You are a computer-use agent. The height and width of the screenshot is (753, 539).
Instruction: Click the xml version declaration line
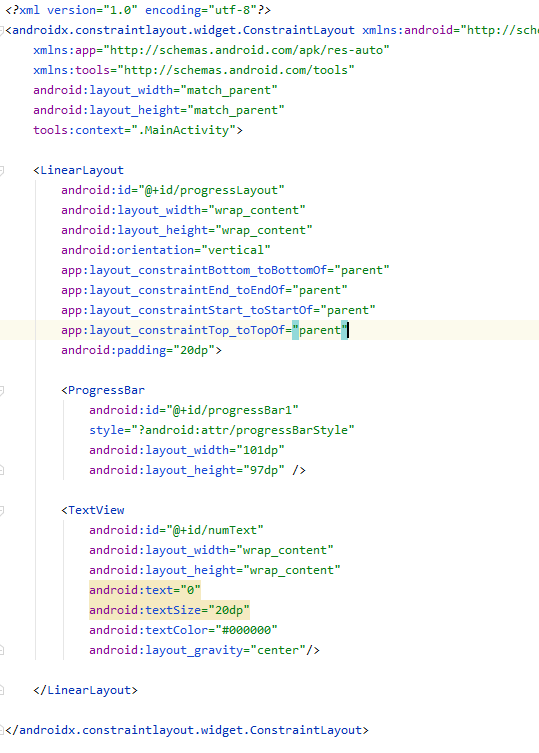coord(138,10)
